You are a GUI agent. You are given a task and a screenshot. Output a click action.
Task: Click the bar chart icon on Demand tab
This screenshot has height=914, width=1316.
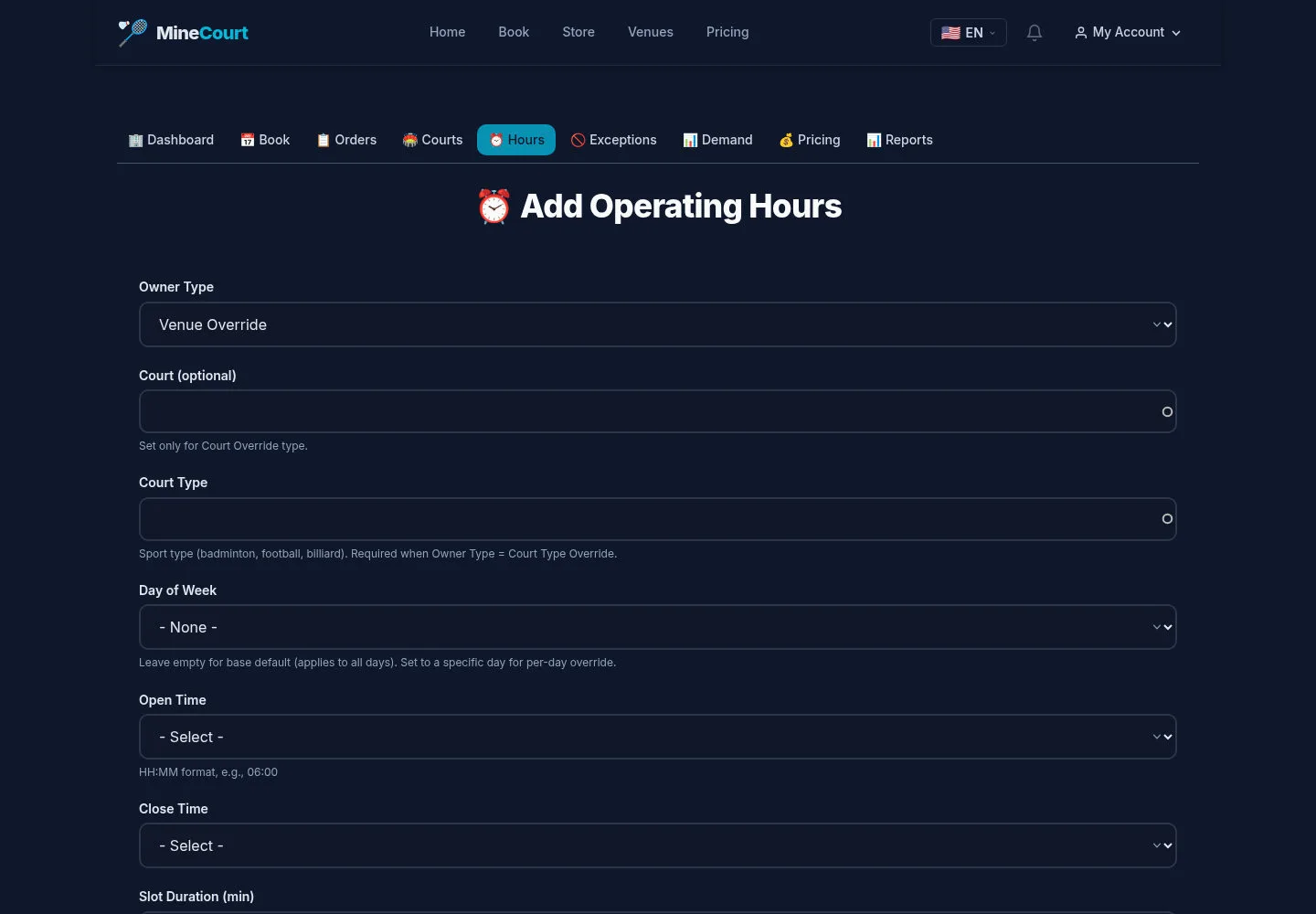tap(691, 140)
